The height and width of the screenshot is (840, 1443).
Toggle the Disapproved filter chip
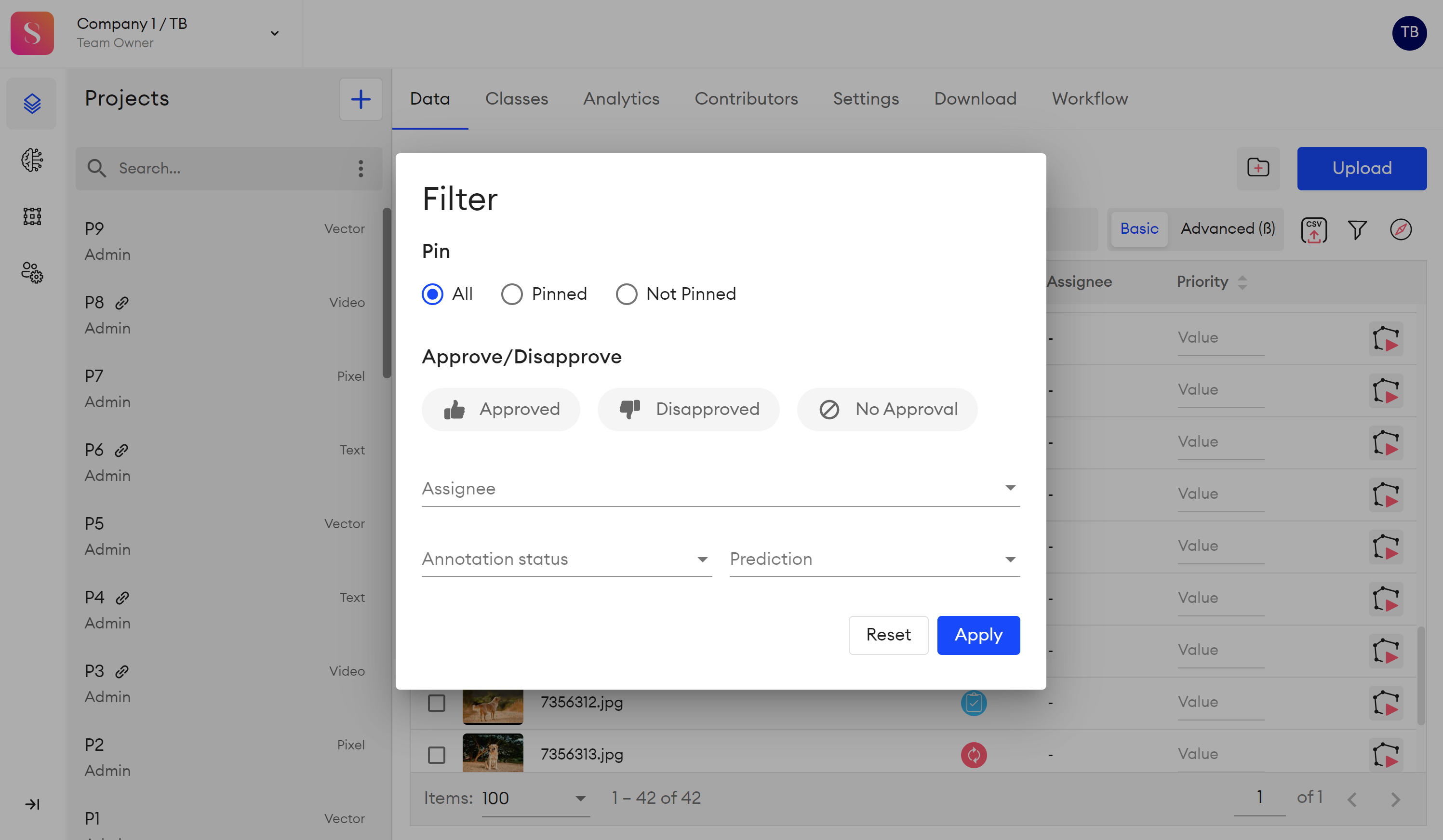[x=688, y=410]
